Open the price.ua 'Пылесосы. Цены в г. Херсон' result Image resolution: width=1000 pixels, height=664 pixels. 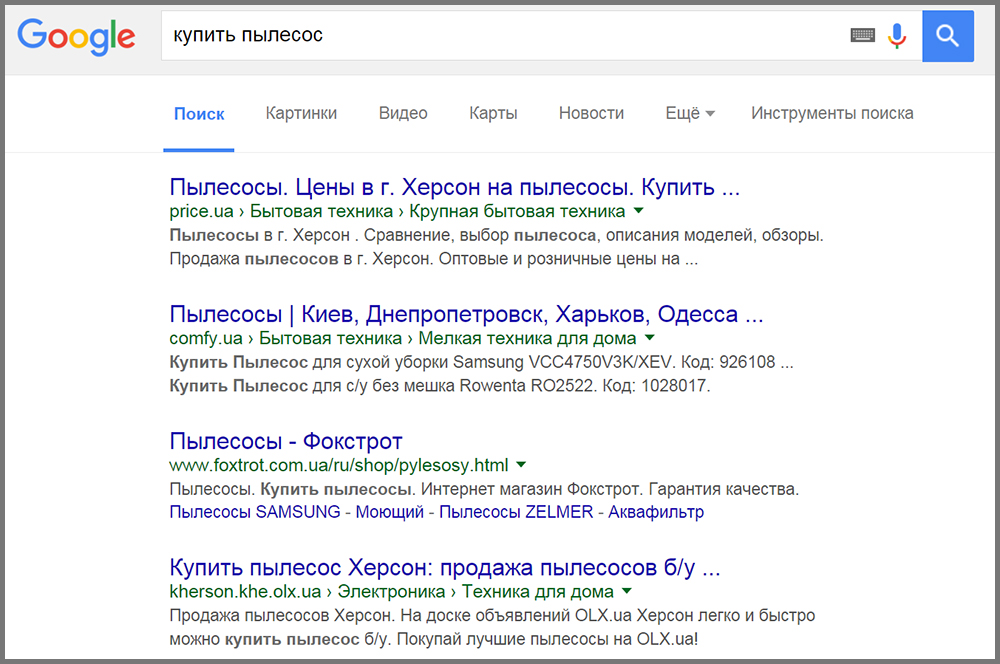pyautogui.click(x=455, y=187)
